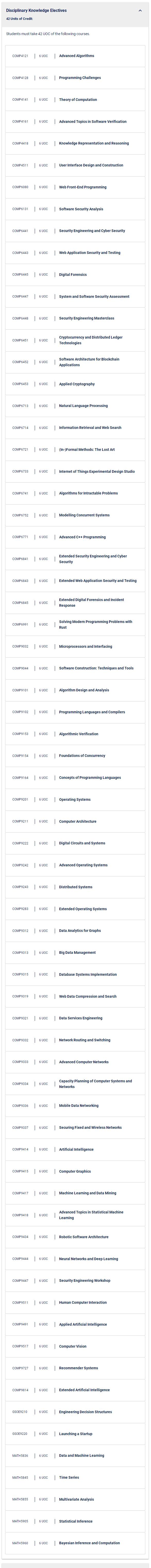Open Web Front-End Programming course

click(x=75, y=187)
